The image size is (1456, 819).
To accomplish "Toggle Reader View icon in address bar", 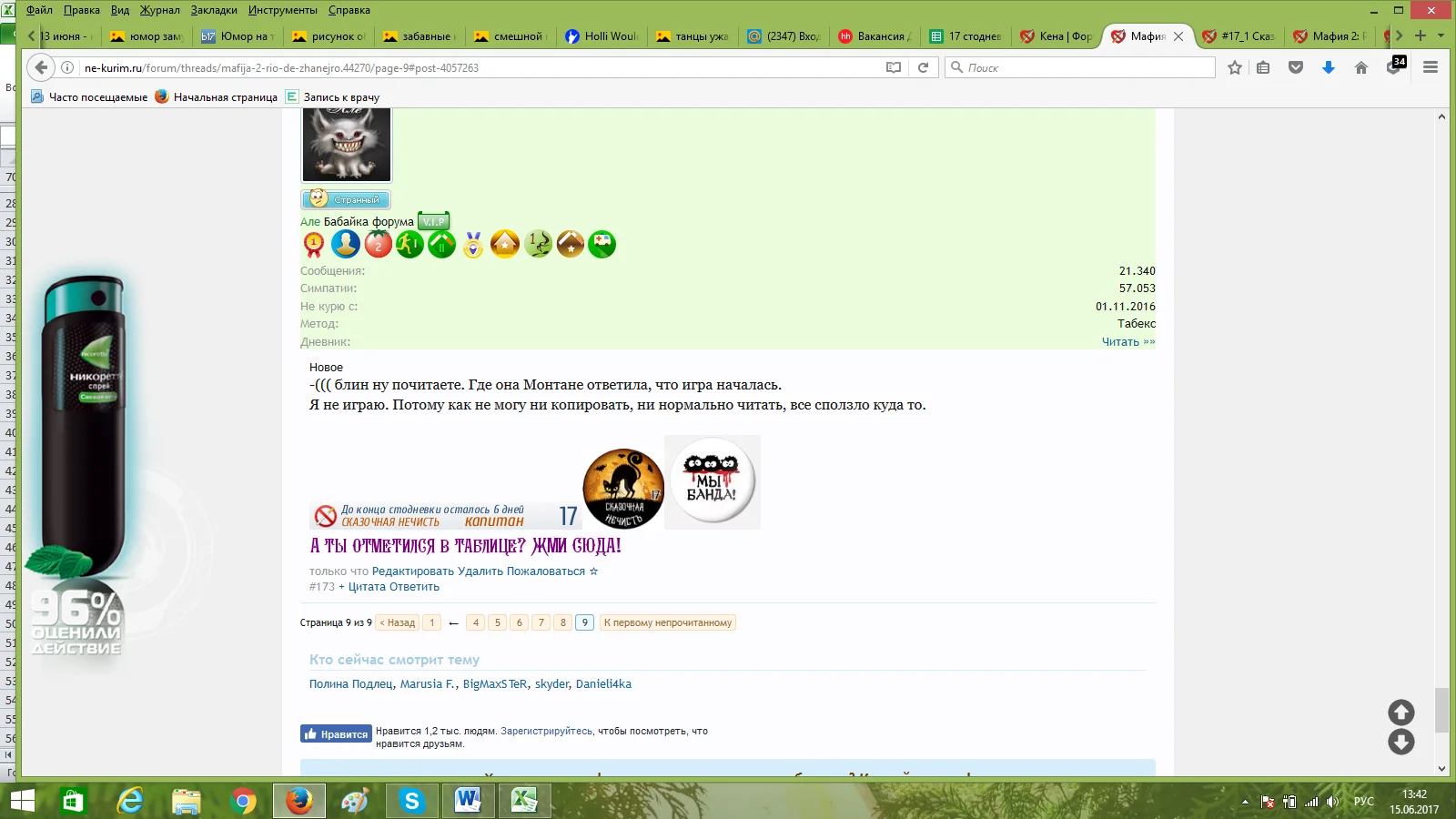I will click(894, 67).
